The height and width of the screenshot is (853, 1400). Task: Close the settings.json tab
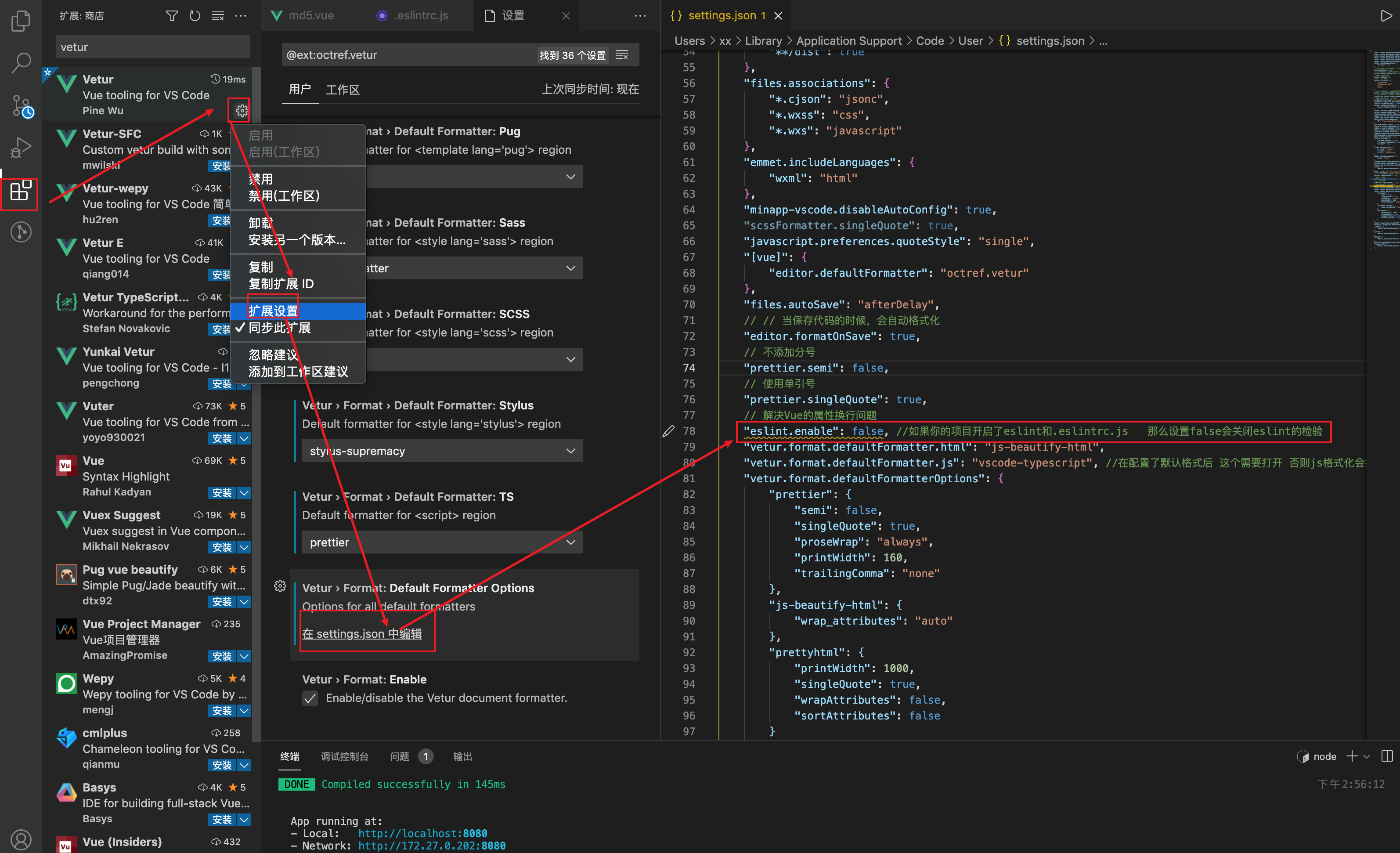point(779,15)
